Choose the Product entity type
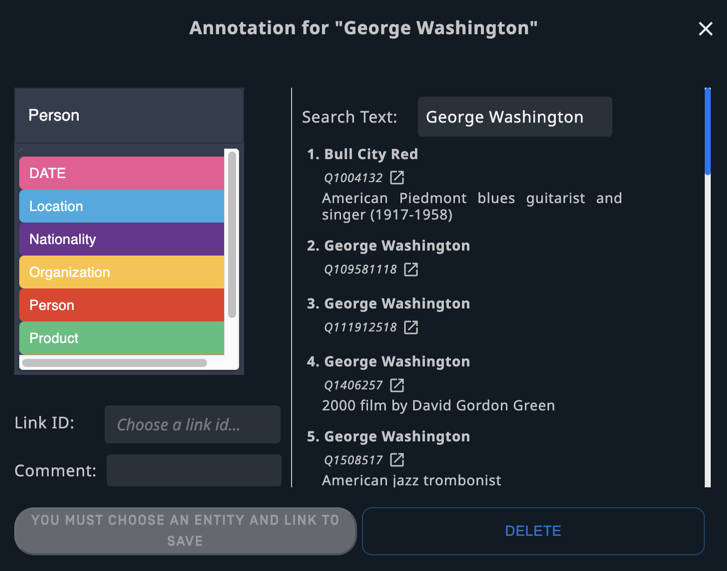The height and width of the screenshot is (571, 727). click(121, 338)
